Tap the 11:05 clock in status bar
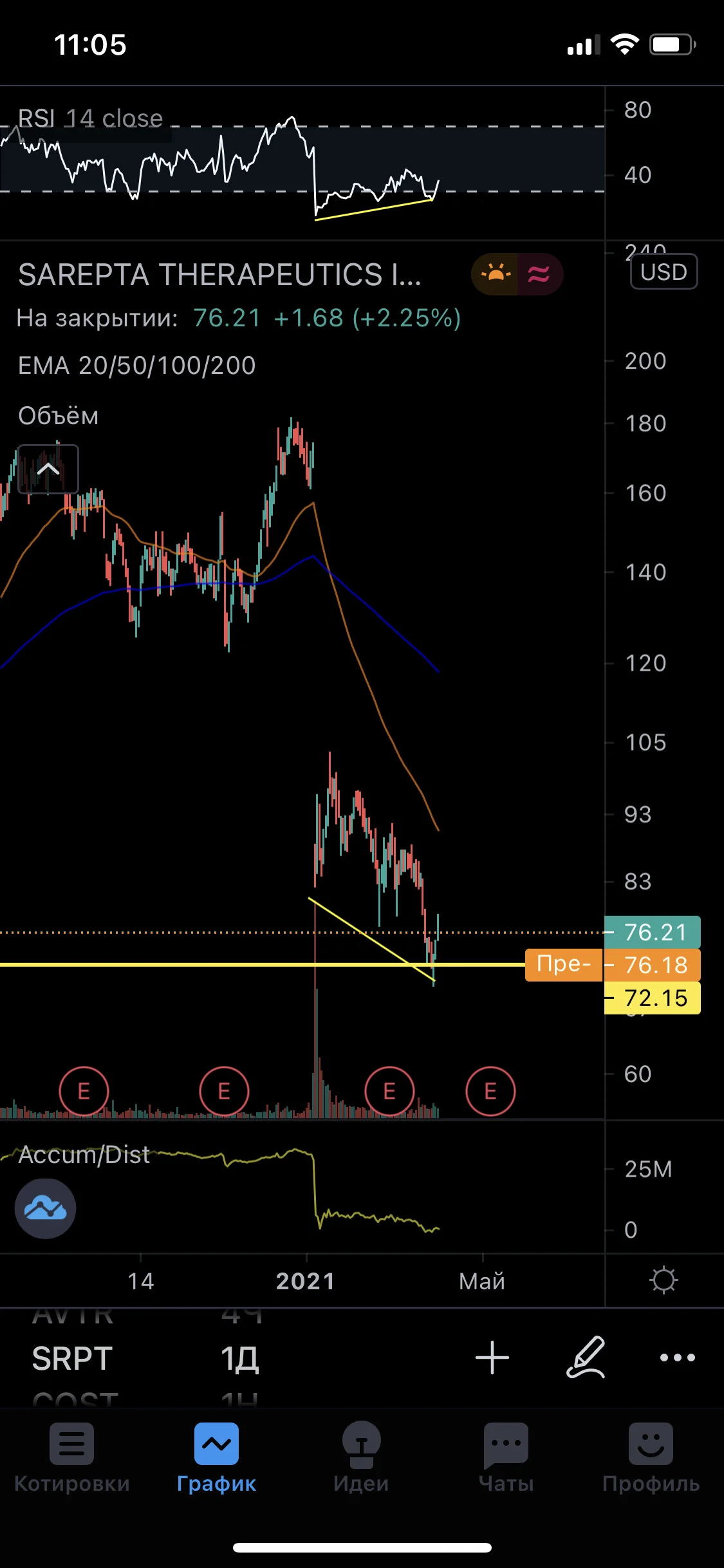Screen dimensions: 724x1568 (90, 45)
